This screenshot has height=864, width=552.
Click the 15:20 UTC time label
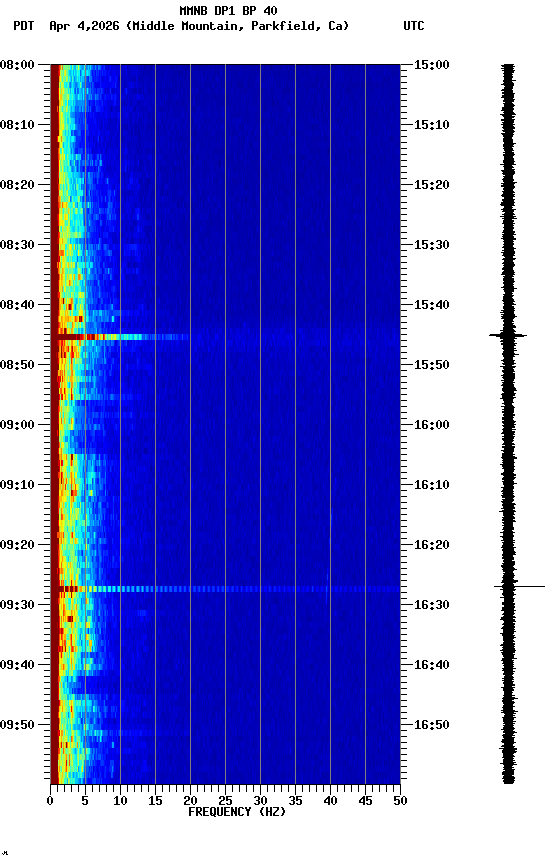(x=432, y=185)
